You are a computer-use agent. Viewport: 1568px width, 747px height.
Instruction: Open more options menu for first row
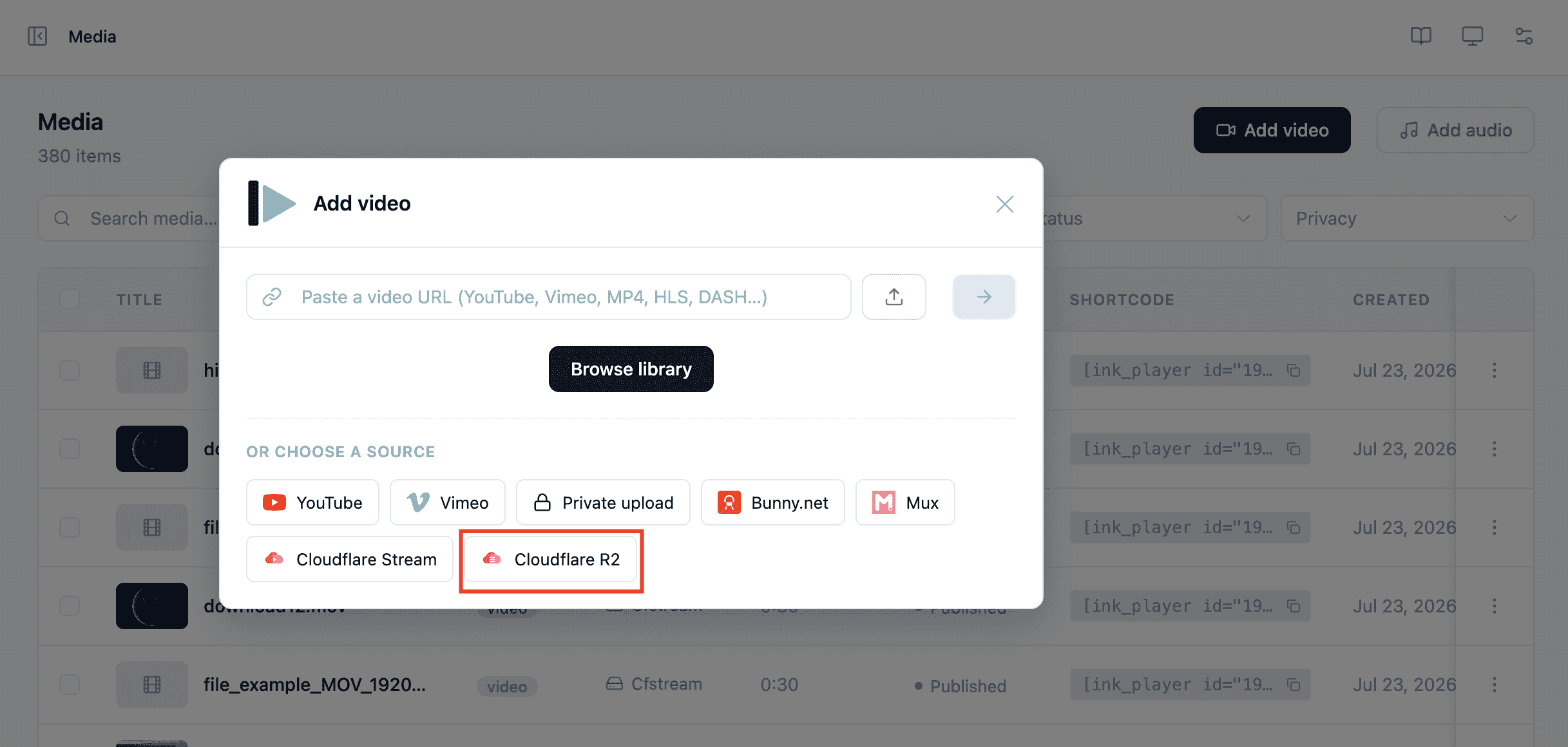[x=1495, y=370]
